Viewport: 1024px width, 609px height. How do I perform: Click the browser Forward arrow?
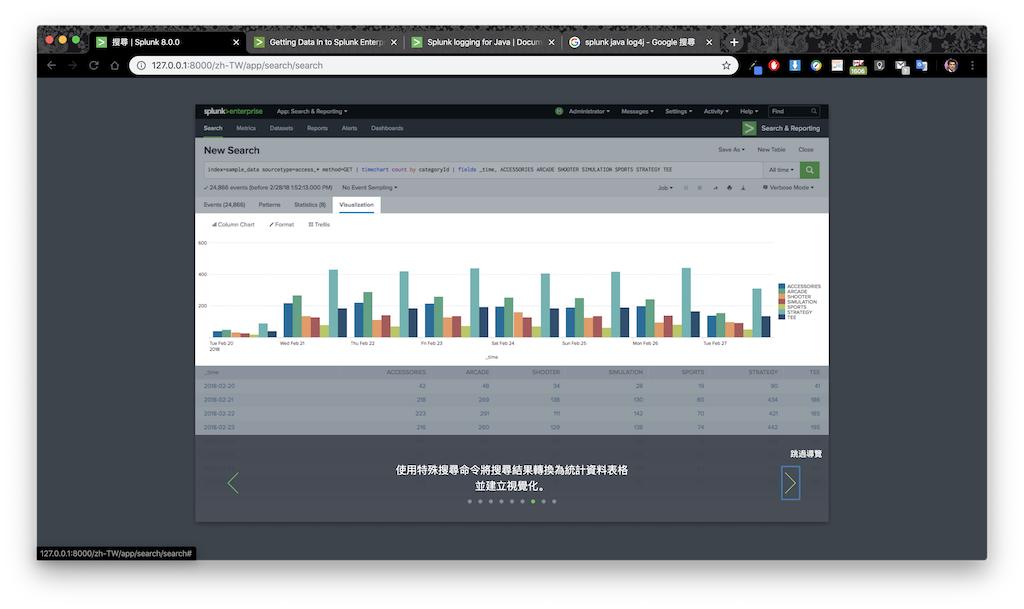click(72, 65)
